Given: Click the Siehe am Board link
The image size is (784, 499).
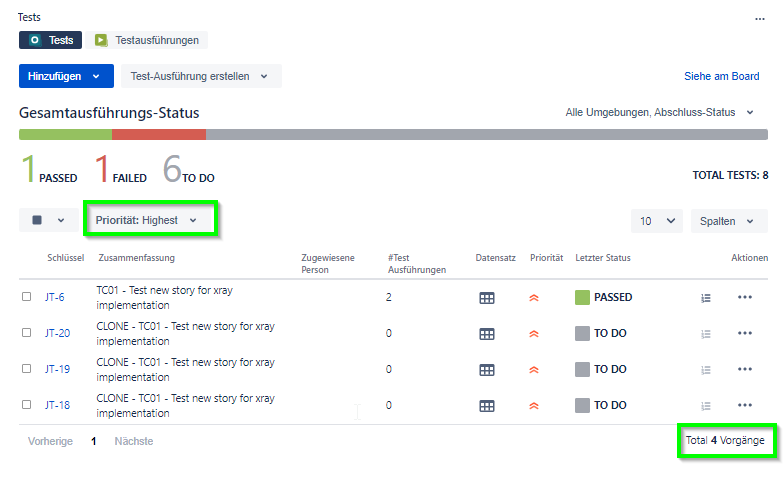Looking at the screenshot, I should pyautogui.click(x=722, y=76).
